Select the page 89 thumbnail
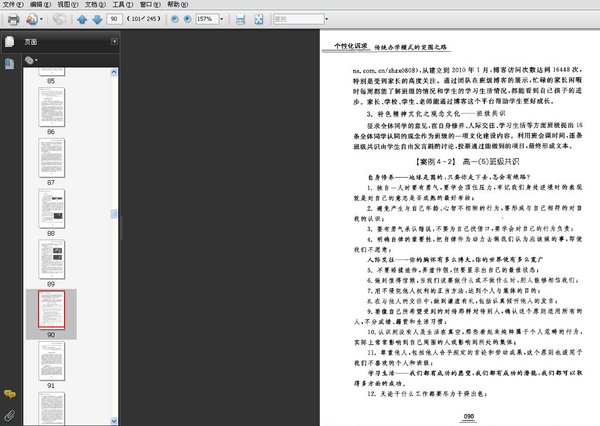Image resolution: width=600 pixels, height=426 pixels. pos(51,259)
